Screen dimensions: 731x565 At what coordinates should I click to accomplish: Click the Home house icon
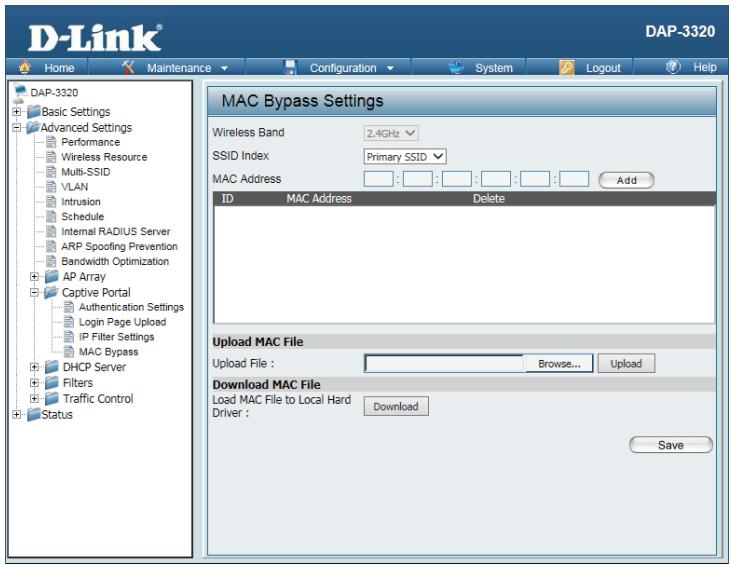click(25, 67)
